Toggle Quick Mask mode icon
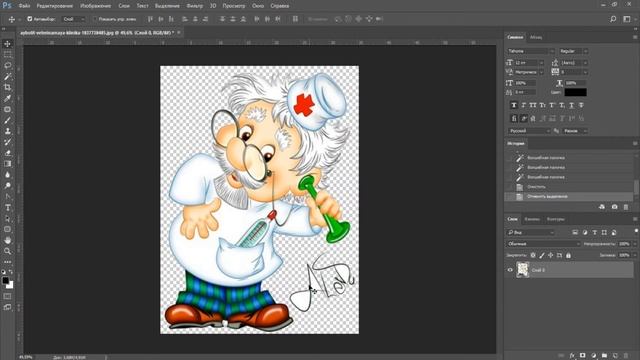Image resolution: width=640 pixels, height=360 pixels. 7,296
